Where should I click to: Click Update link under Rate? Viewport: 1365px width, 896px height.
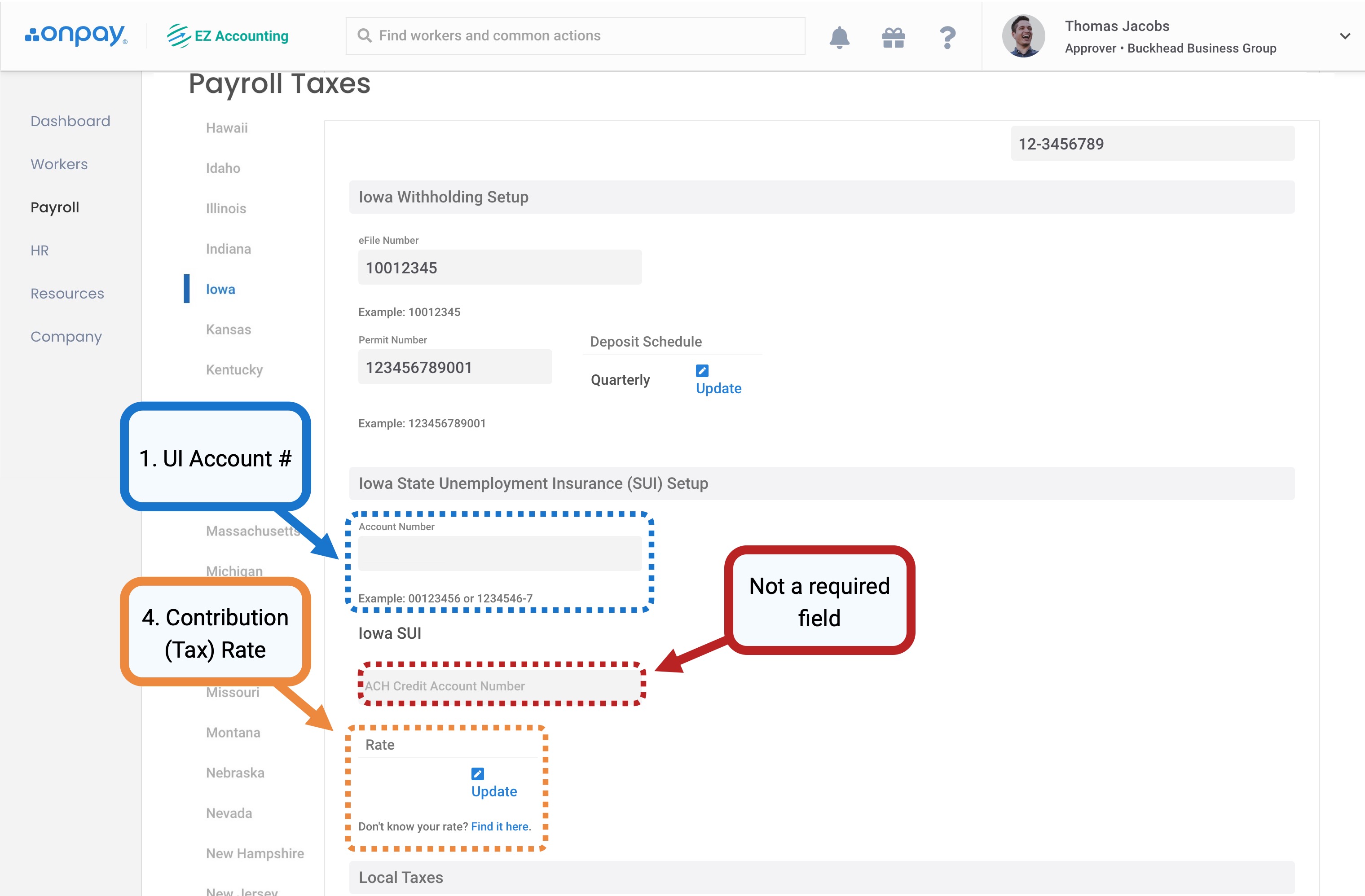pyautogui.click(x=494, y=791)
